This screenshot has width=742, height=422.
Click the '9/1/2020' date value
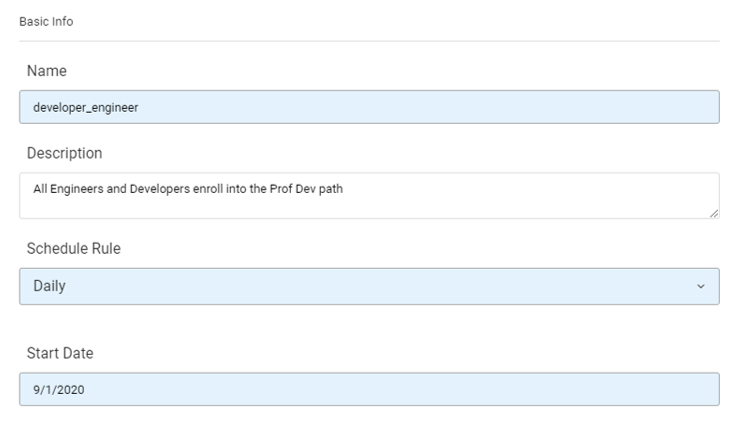point(59,390)
